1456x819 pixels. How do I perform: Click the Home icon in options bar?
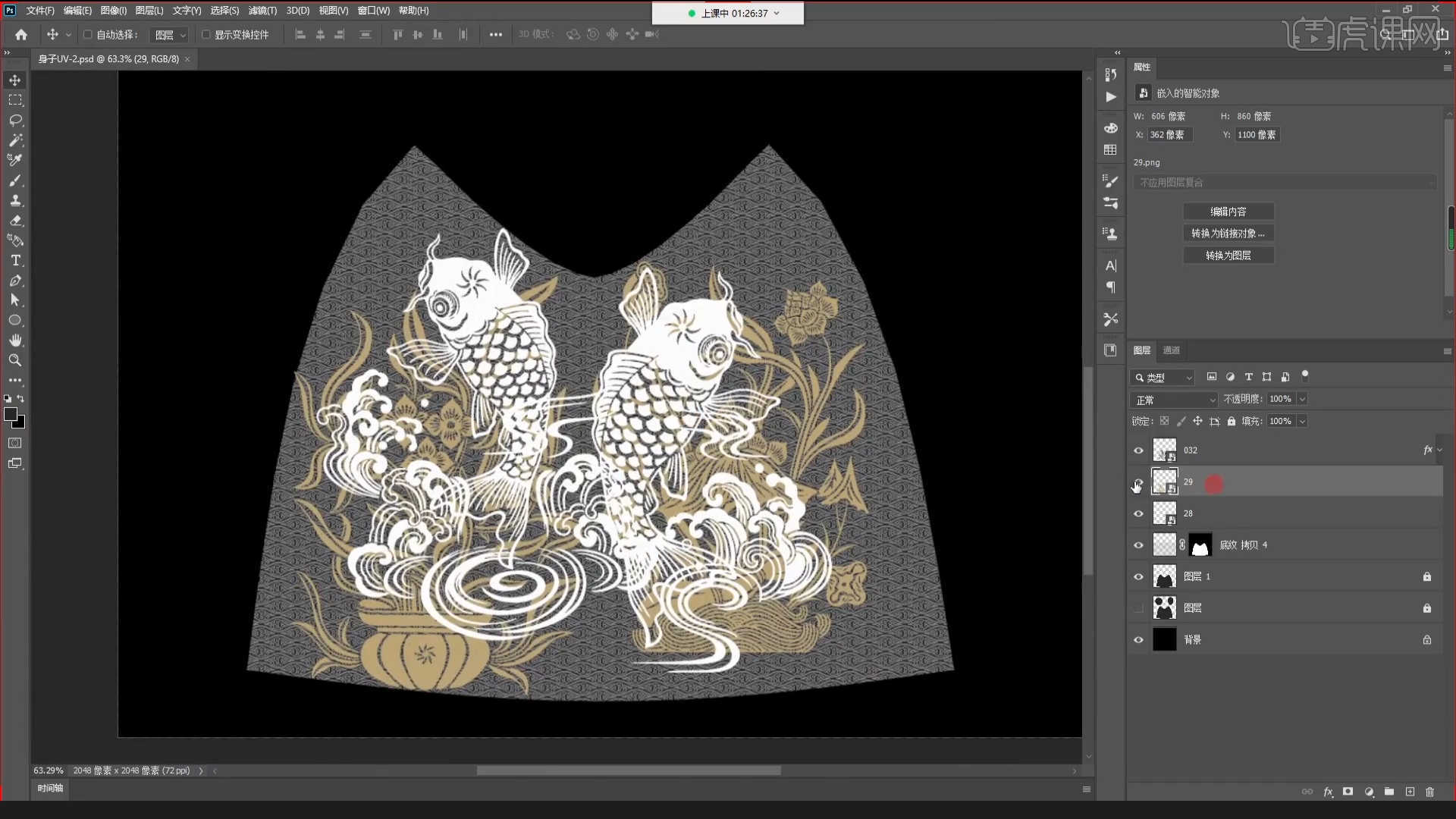[21, 34]
